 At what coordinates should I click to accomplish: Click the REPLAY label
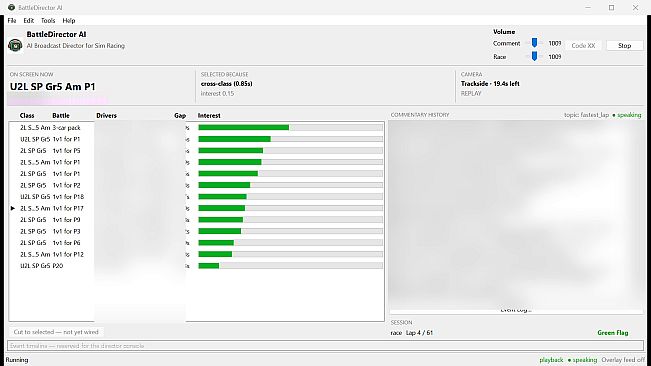471,94
